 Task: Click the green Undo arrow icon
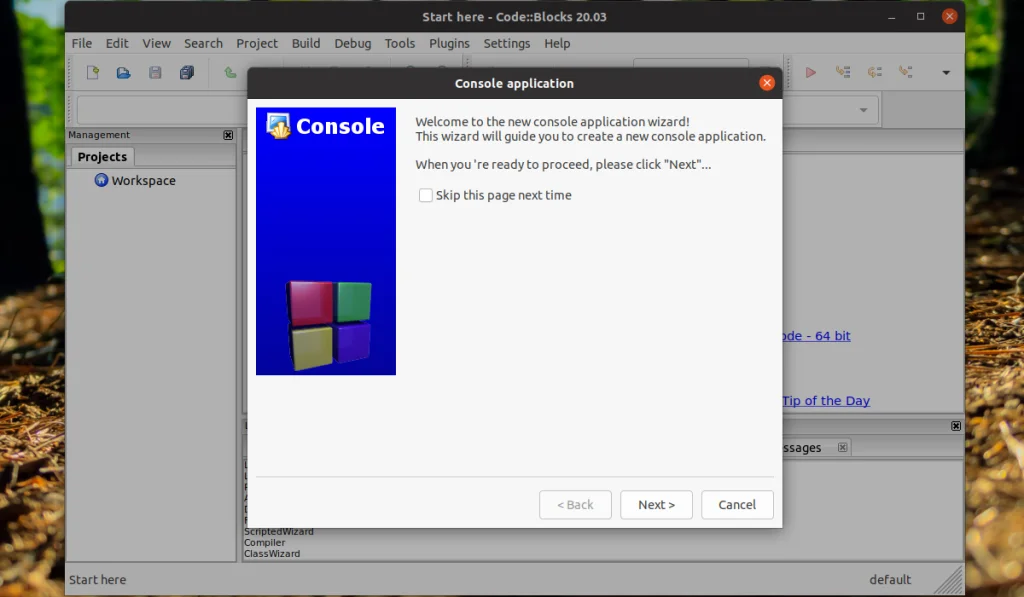(x=230, y=73)
